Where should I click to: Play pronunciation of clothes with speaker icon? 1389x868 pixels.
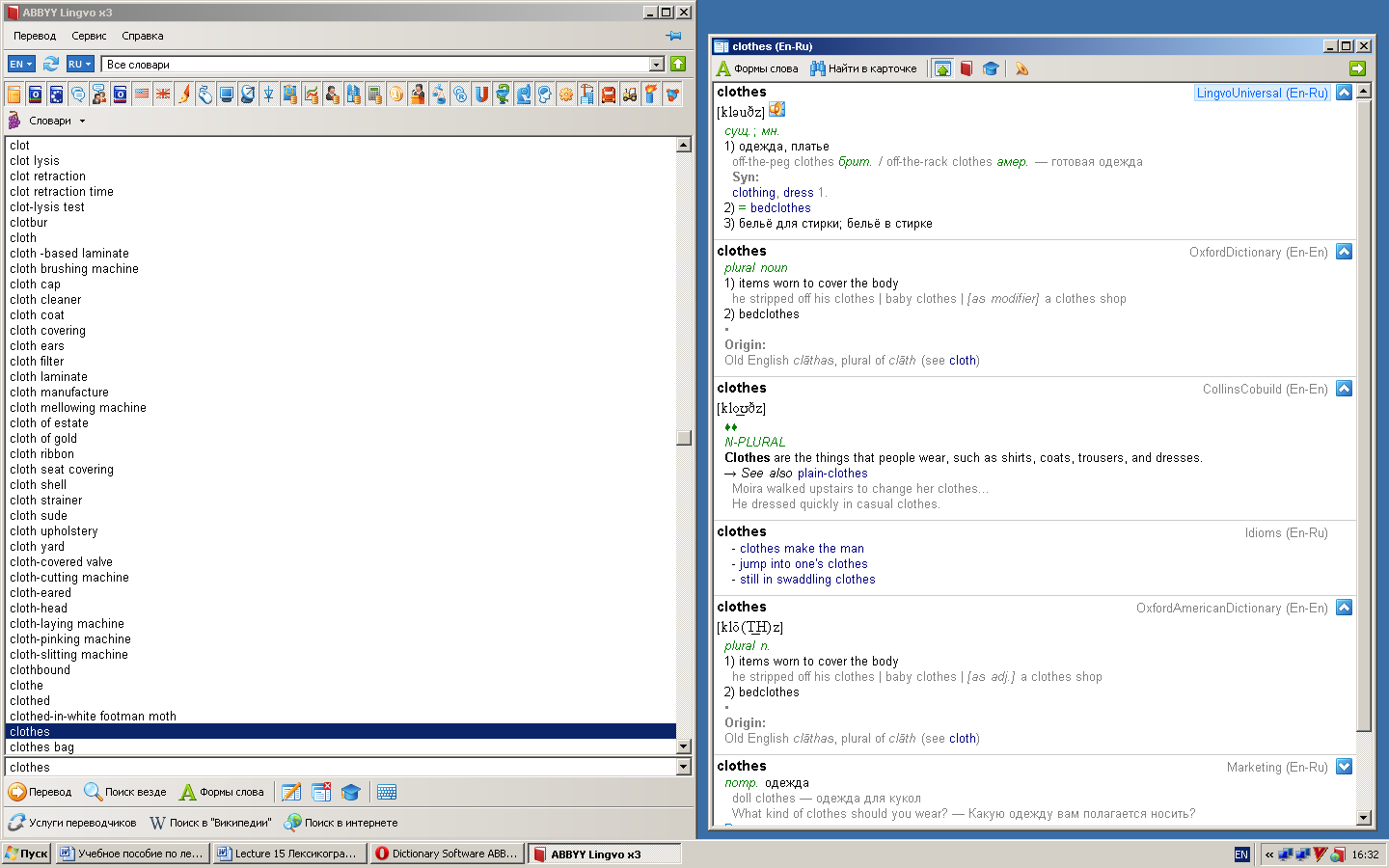tap(776, 110)
